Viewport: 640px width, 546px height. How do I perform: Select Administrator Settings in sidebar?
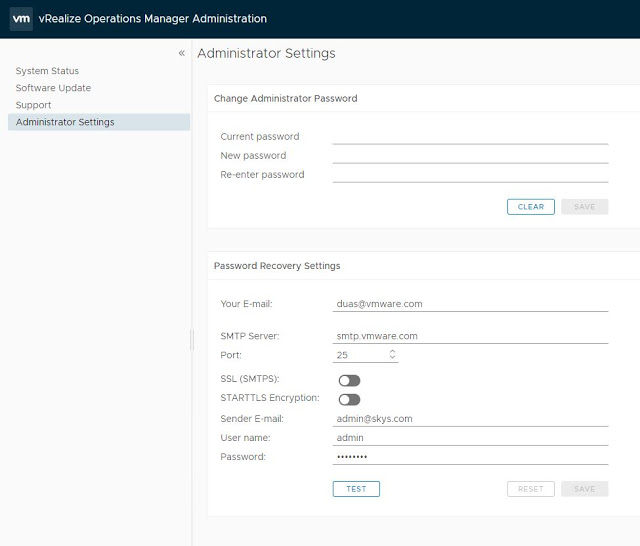[x=65, y=122]
